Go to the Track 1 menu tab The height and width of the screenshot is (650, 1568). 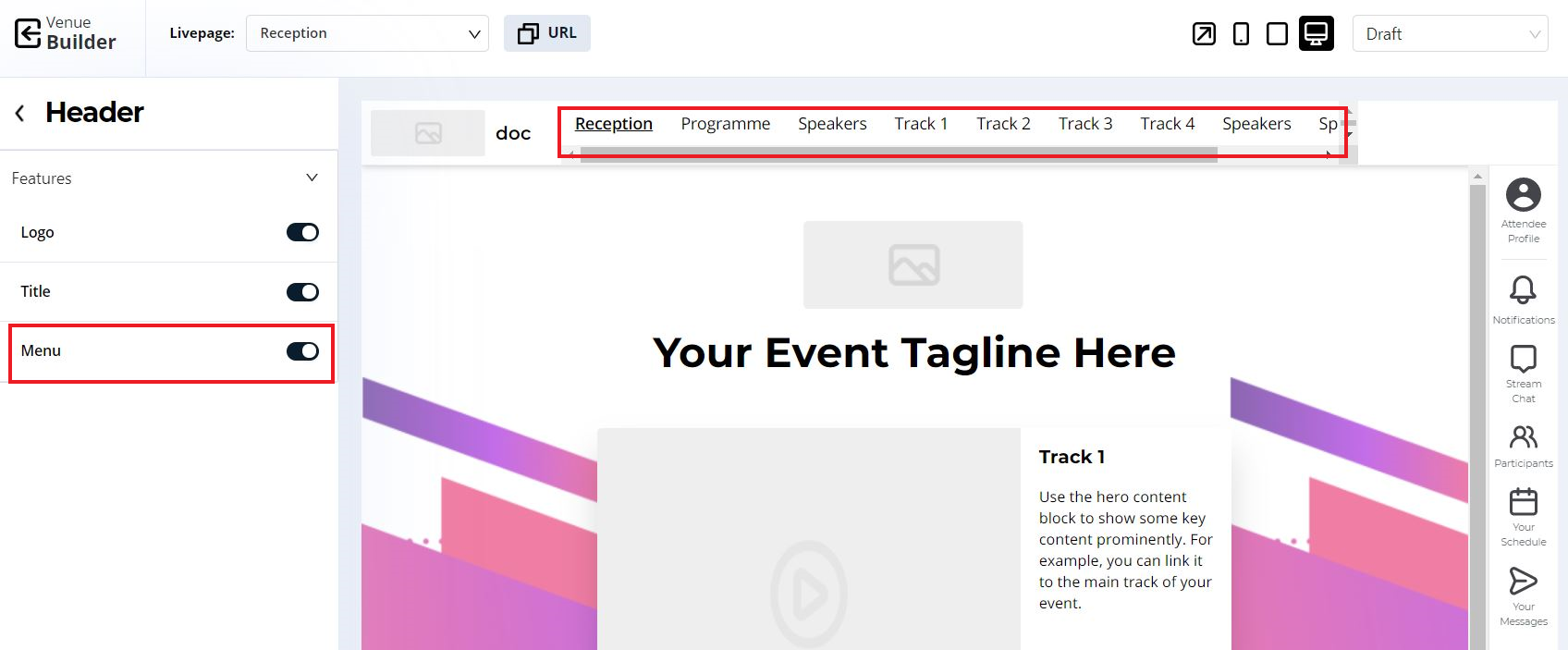tap(921, 124)
